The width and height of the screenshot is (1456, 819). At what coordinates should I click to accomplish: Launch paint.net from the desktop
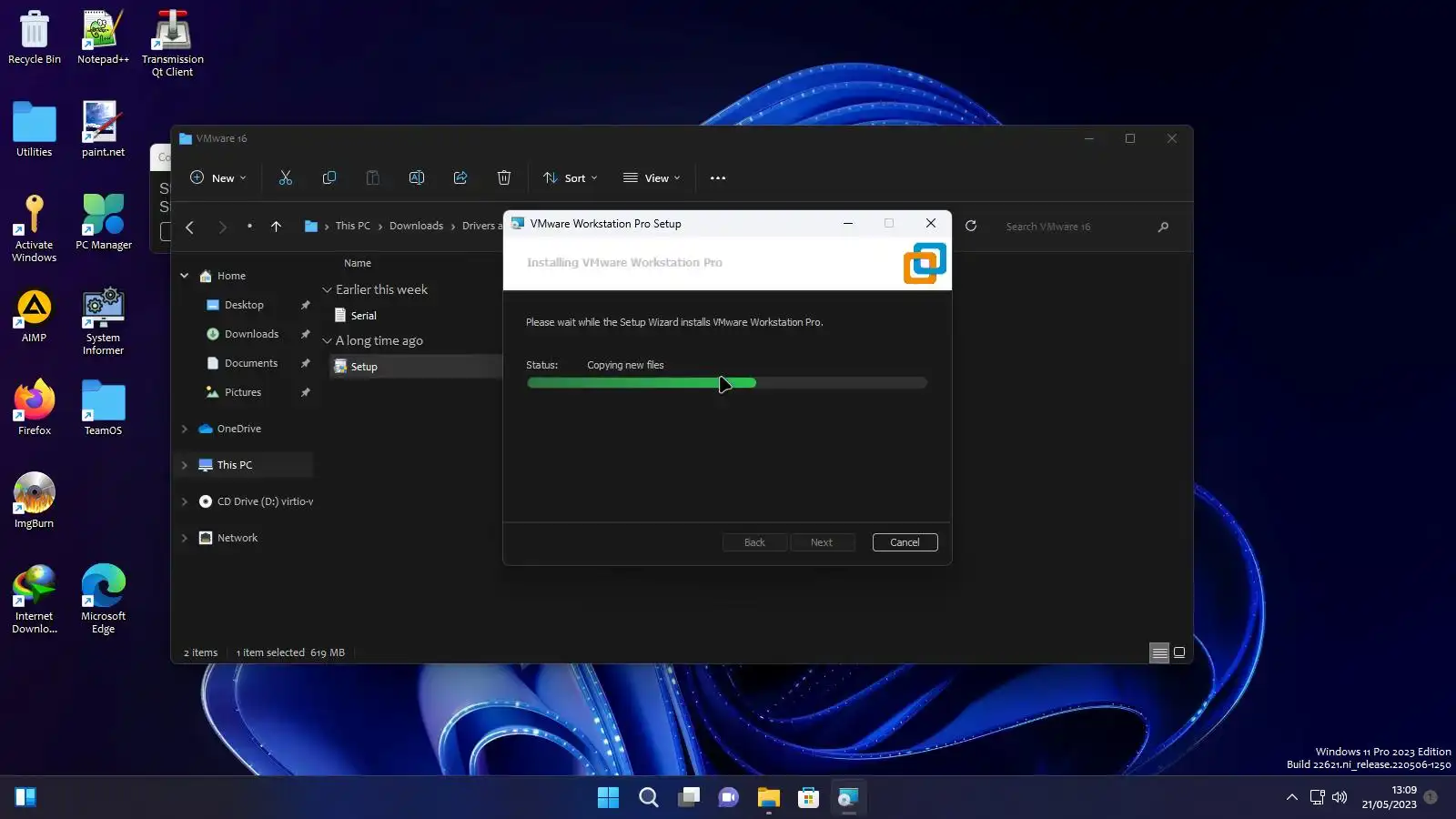coord(103,129)
